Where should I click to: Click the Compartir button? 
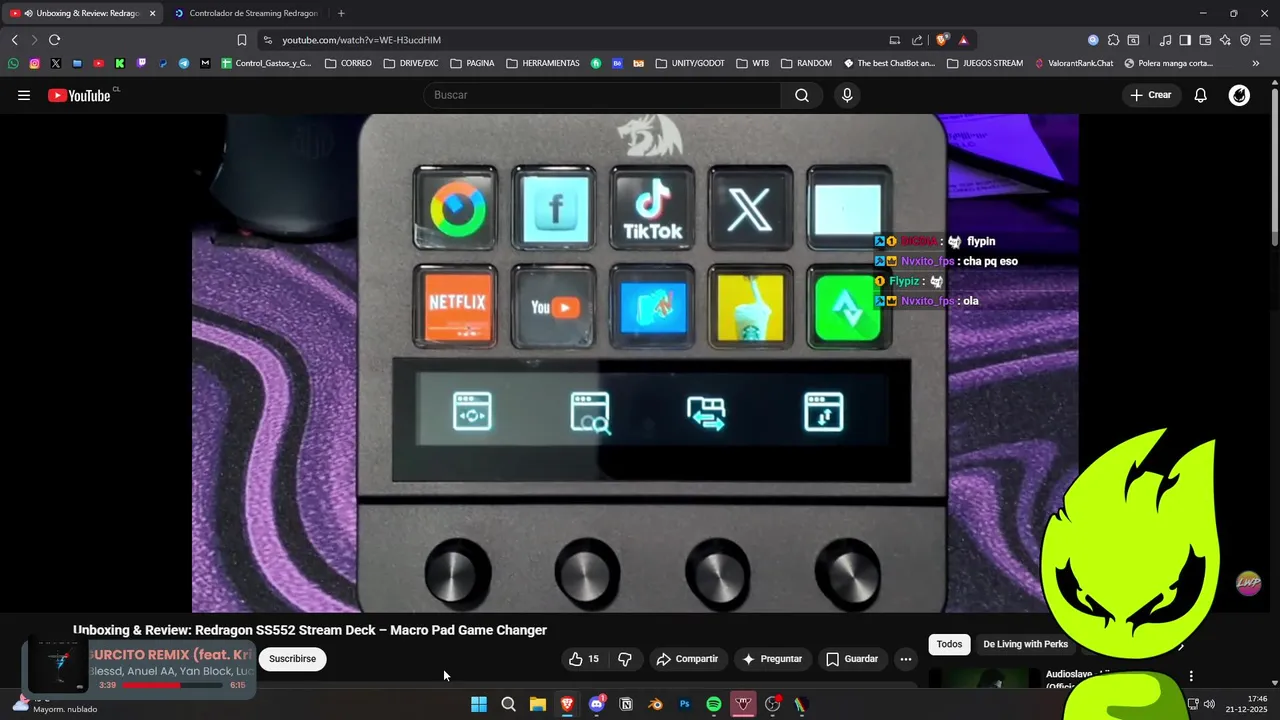pyautogui.click(x=687, y=659)
